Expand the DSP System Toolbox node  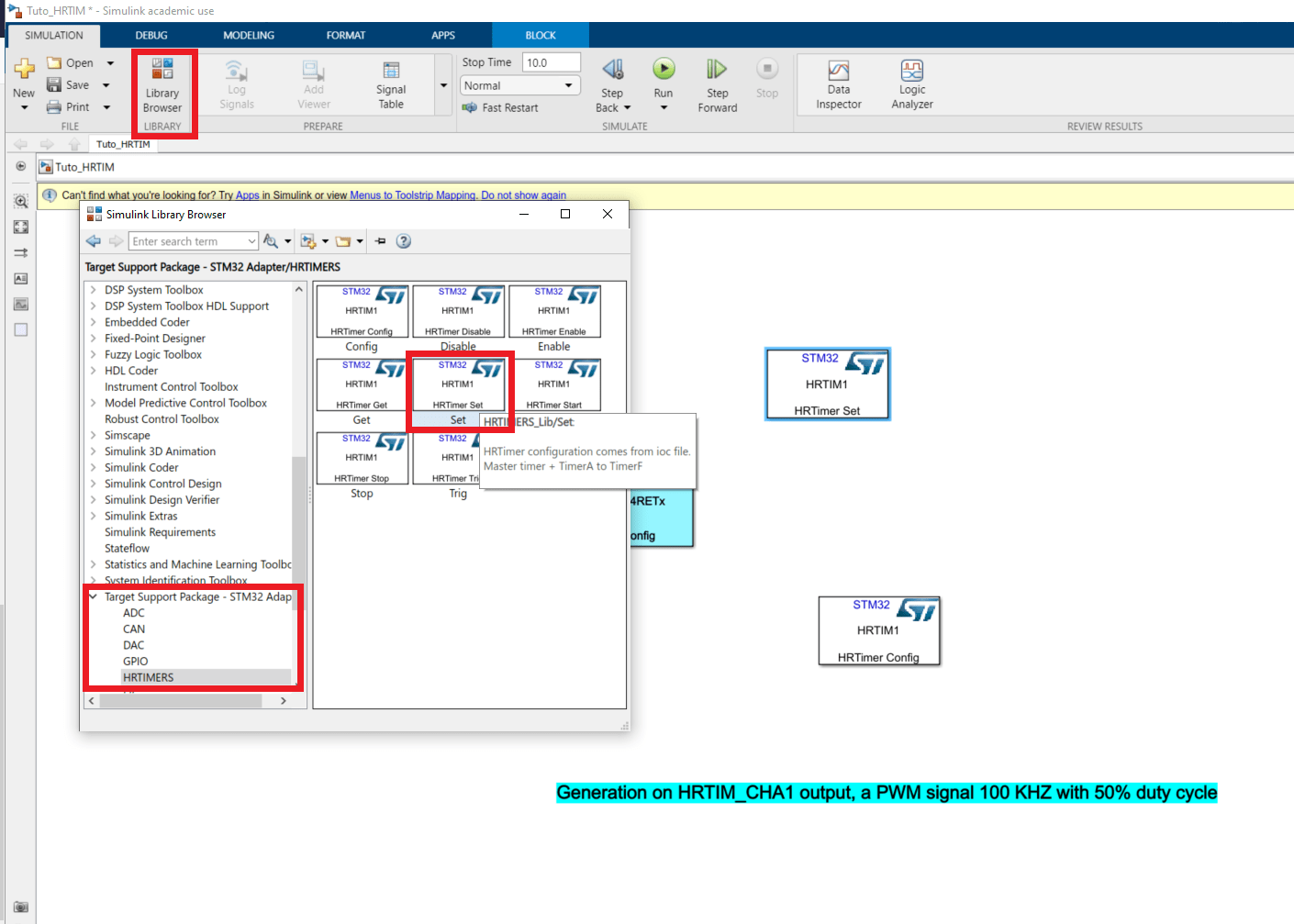93,290
